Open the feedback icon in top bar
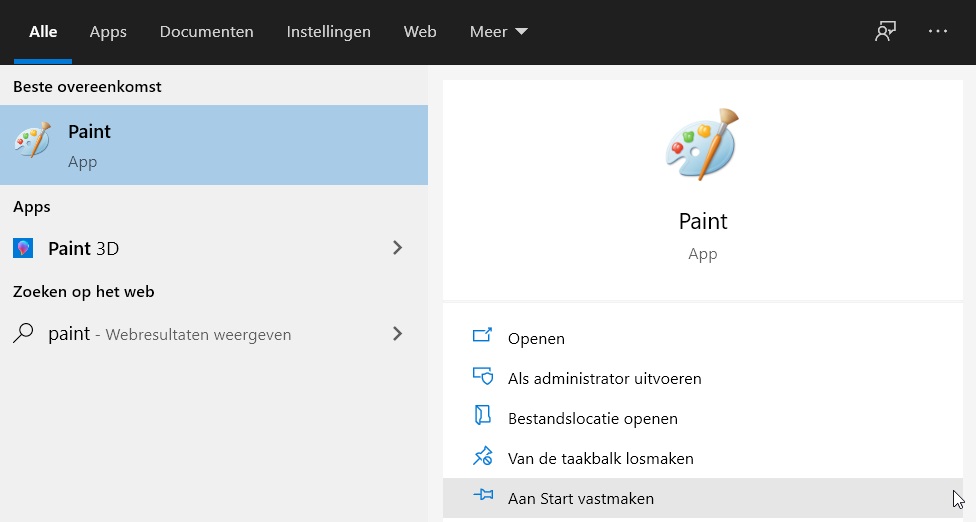Viewport: 976px width, 522px height. [x=885, y=31]
